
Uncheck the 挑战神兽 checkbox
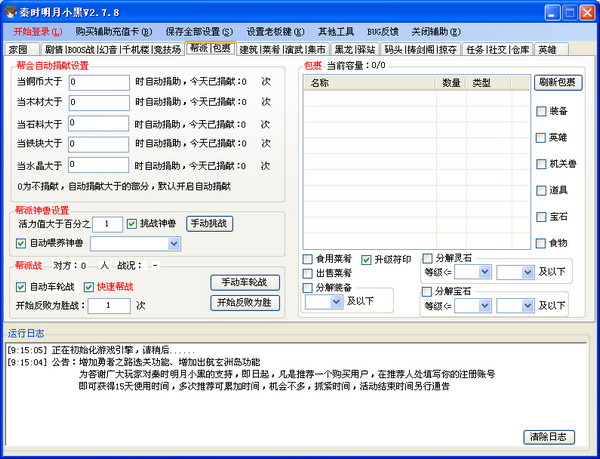pos(132,224)
